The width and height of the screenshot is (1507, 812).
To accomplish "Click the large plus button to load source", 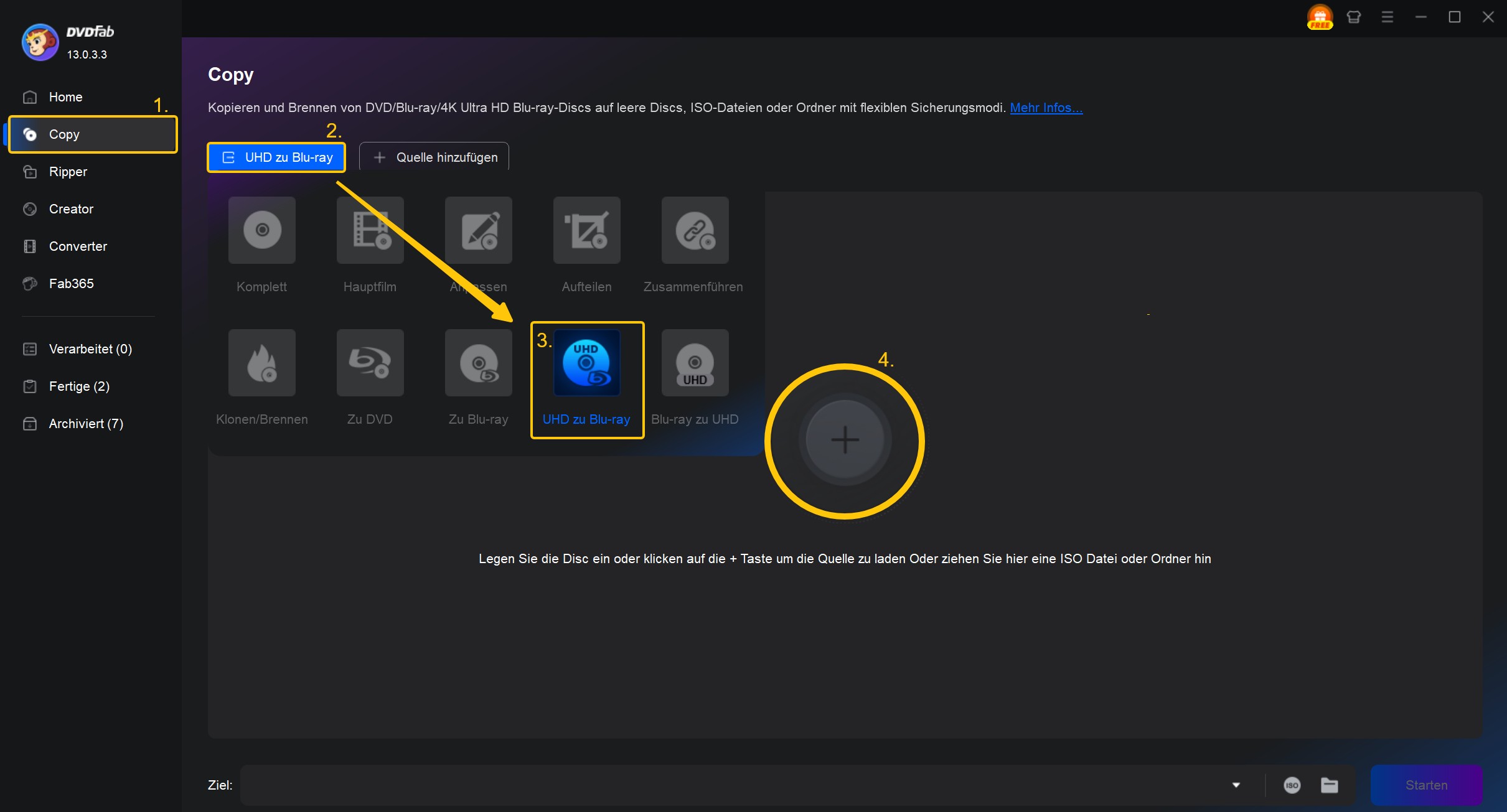I will pos(845,440).
